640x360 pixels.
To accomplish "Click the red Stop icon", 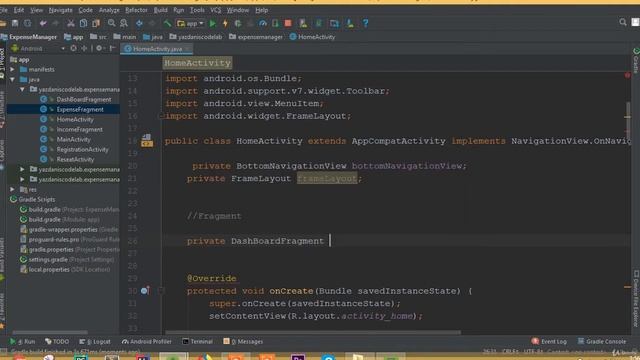I will 288,23.
